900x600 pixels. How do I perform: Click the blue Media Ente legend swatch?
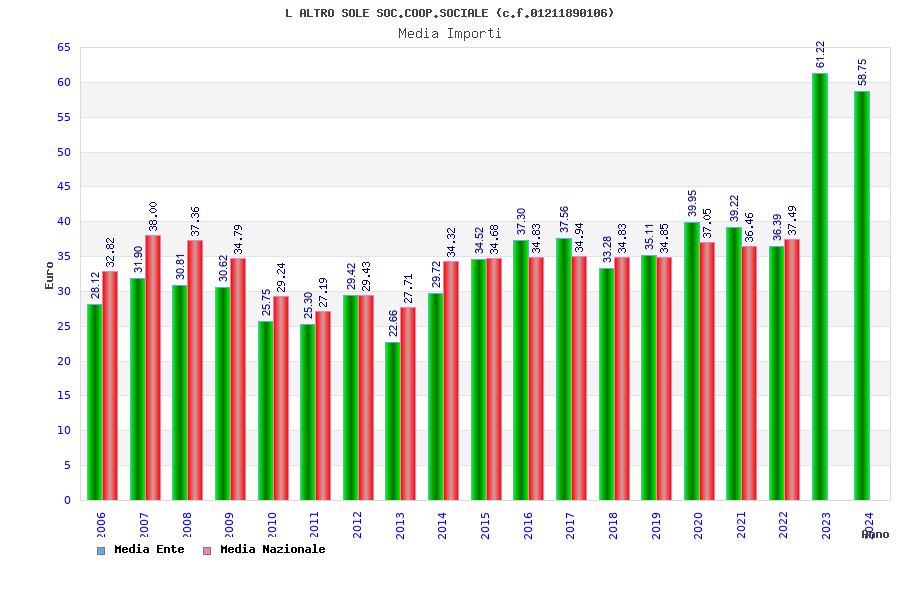(x=101, y=551)
